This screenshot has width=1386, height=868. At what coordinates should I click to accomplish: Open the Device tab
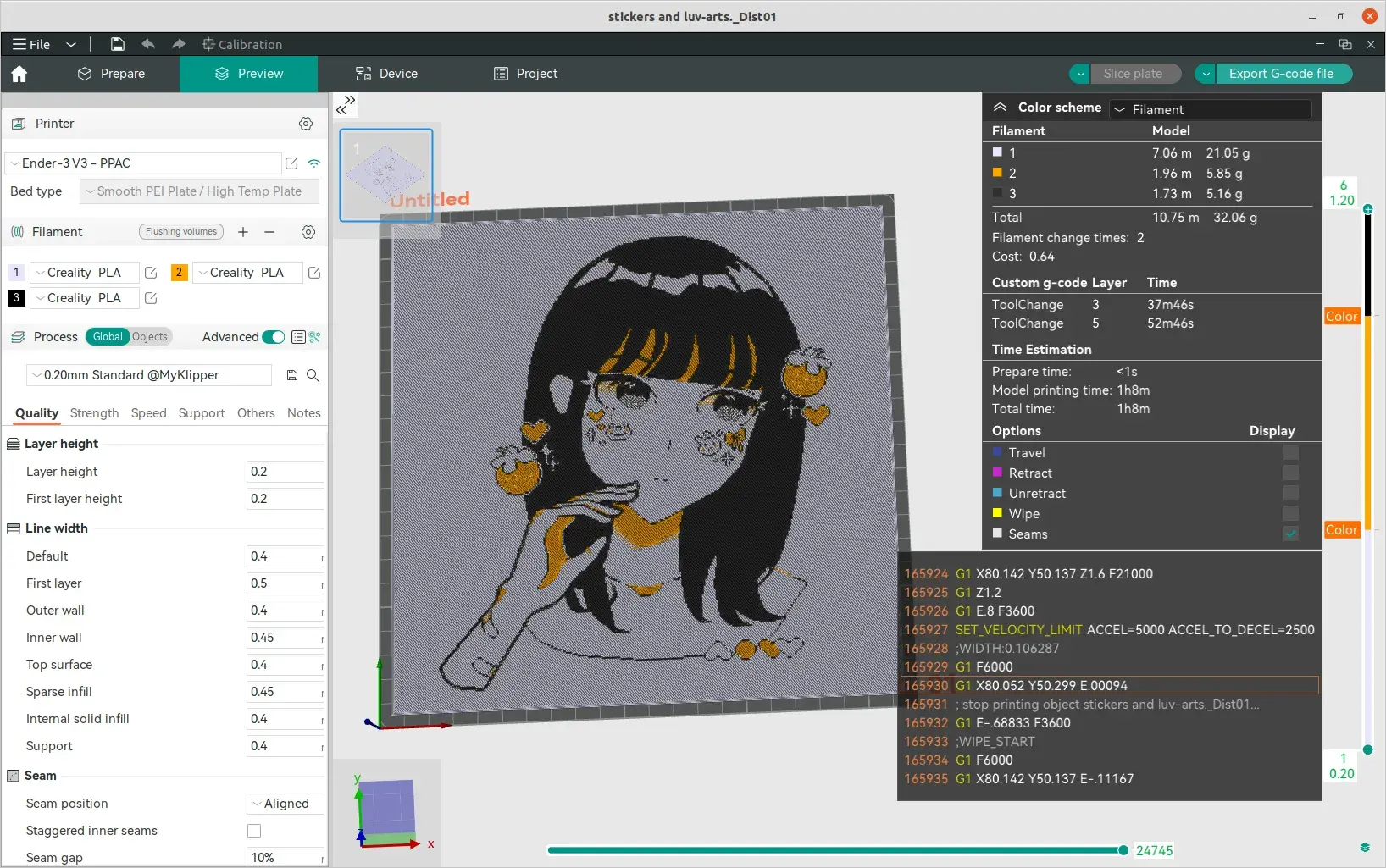386,74
